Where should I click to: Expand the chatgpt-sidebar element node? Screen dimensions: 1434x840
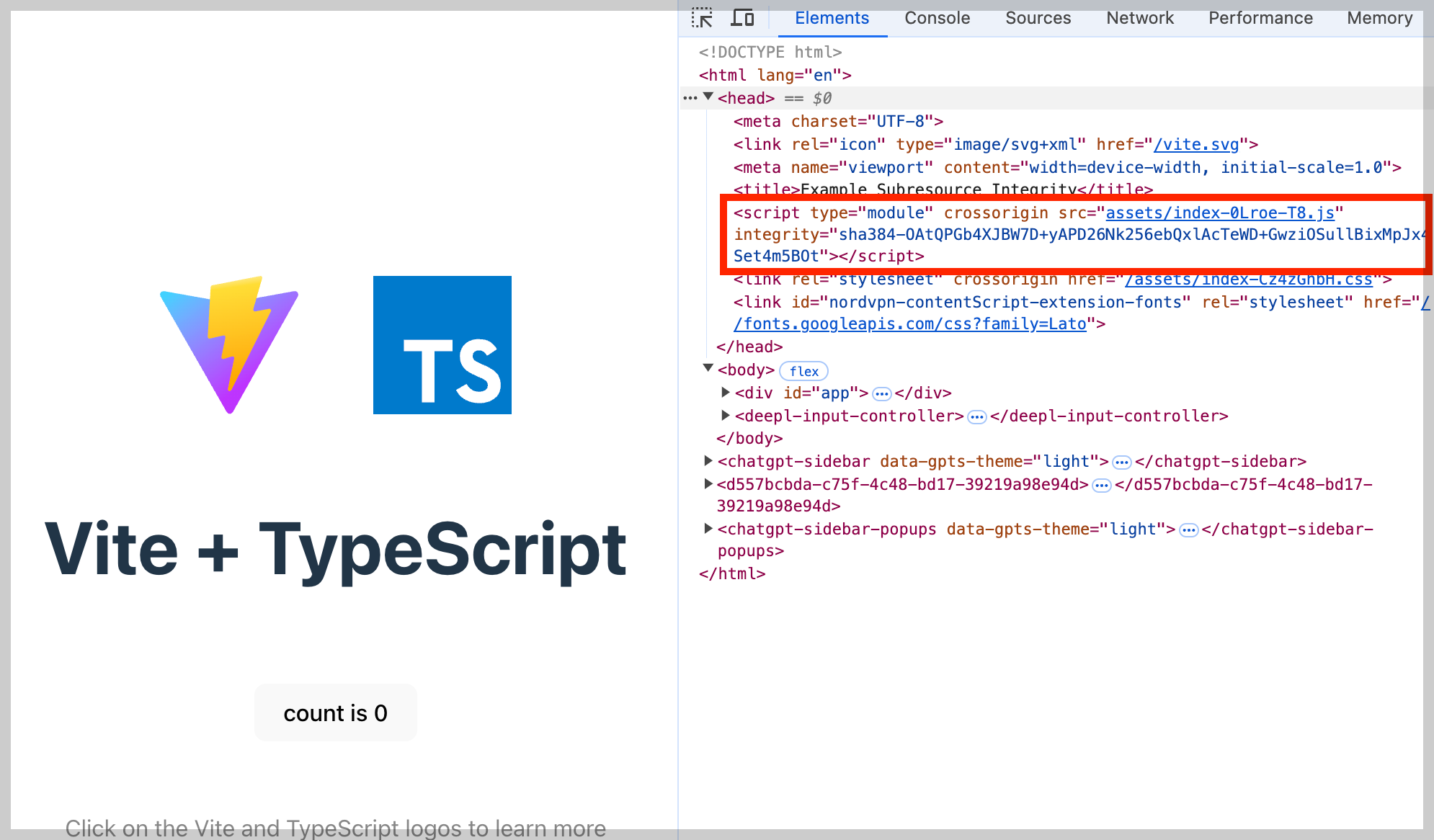[x=708, y=460]
